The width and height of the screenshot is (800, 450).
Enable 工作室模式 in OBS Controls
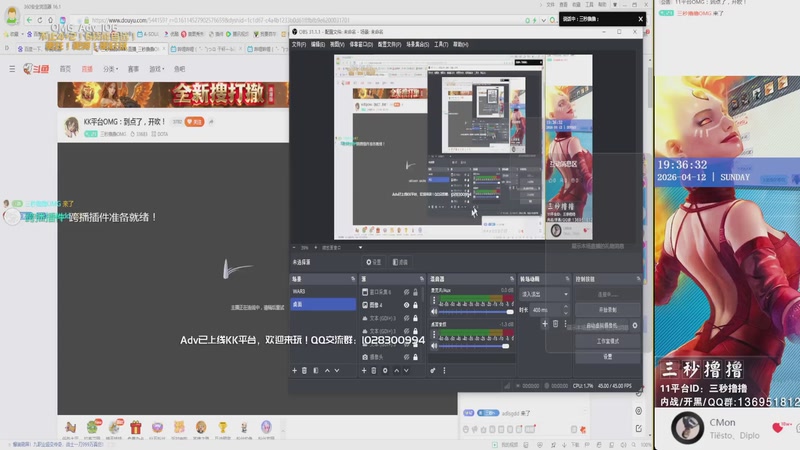click(x=607, y=341)
